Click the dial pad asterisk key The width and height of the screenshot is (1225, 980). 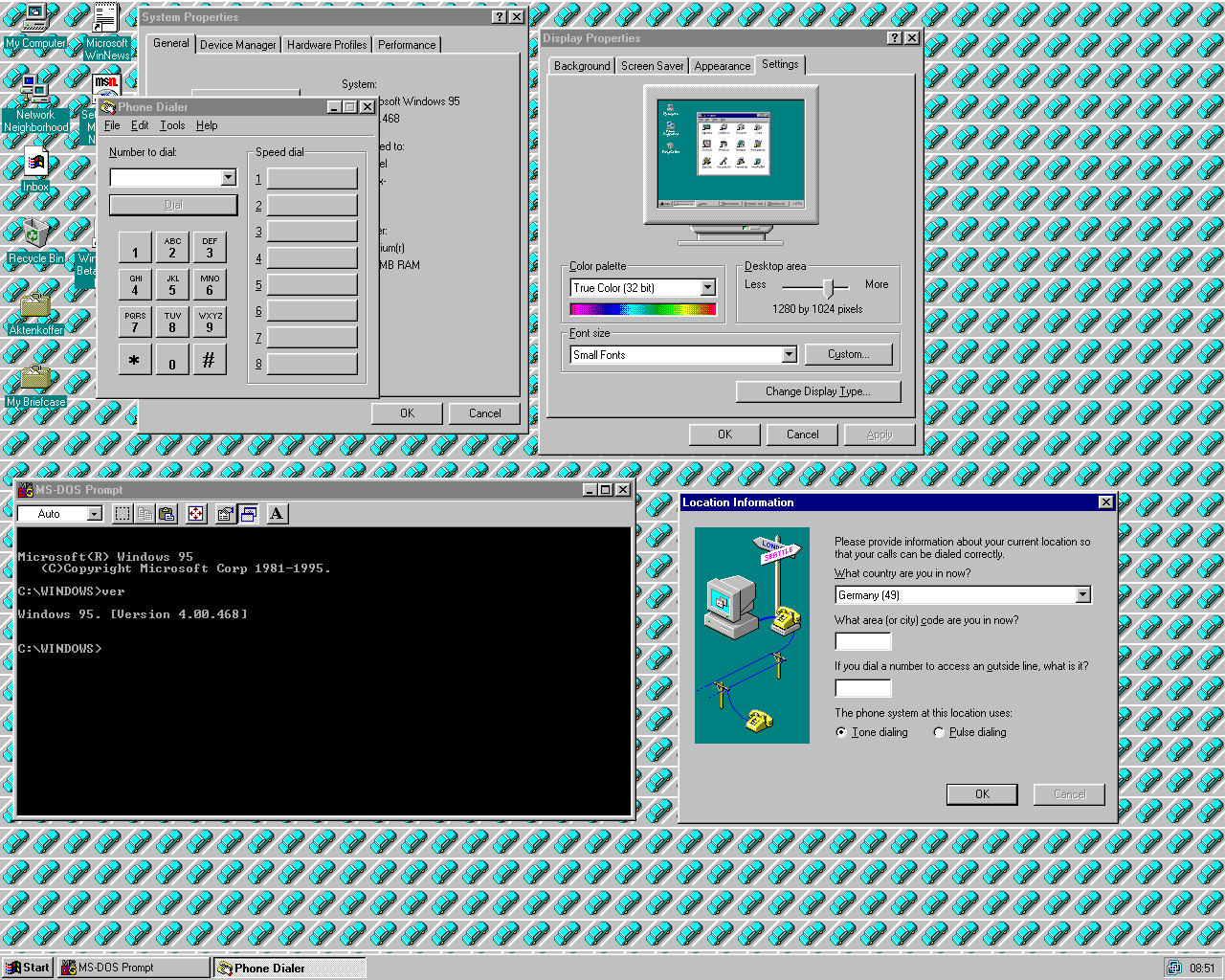click(135, 360)
